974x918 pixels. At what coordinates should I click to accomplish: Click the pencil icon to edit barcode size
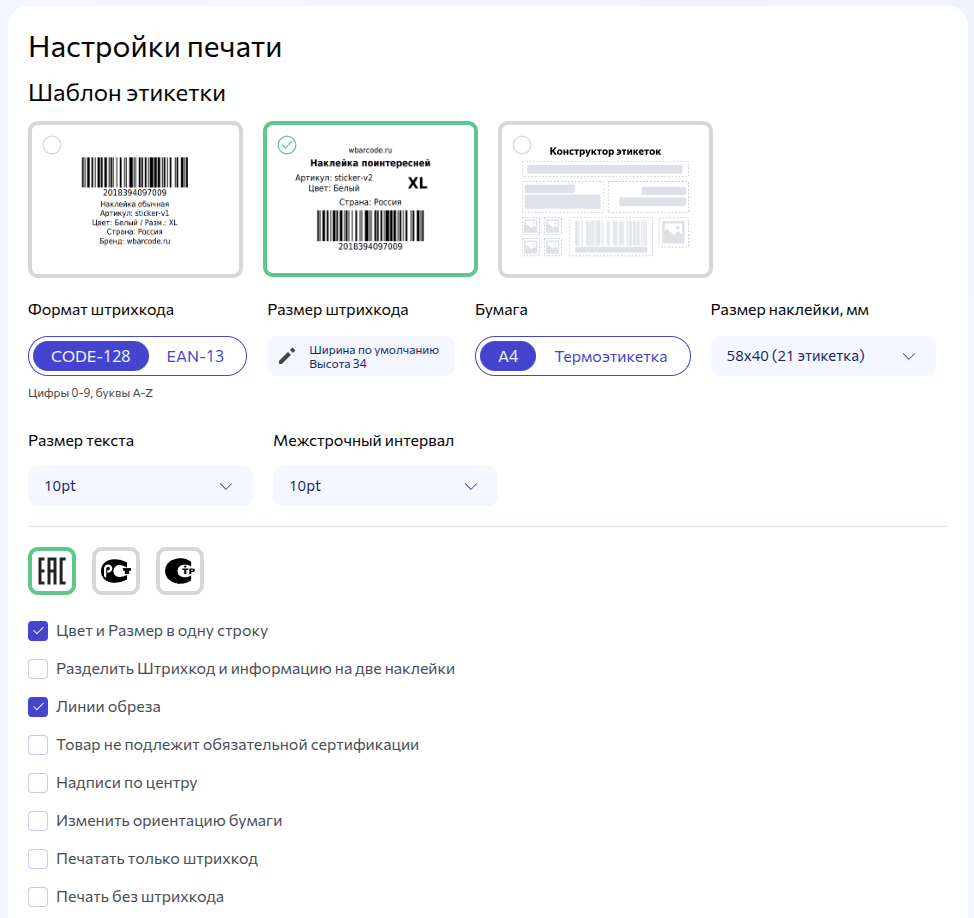[x=287, y=355]
